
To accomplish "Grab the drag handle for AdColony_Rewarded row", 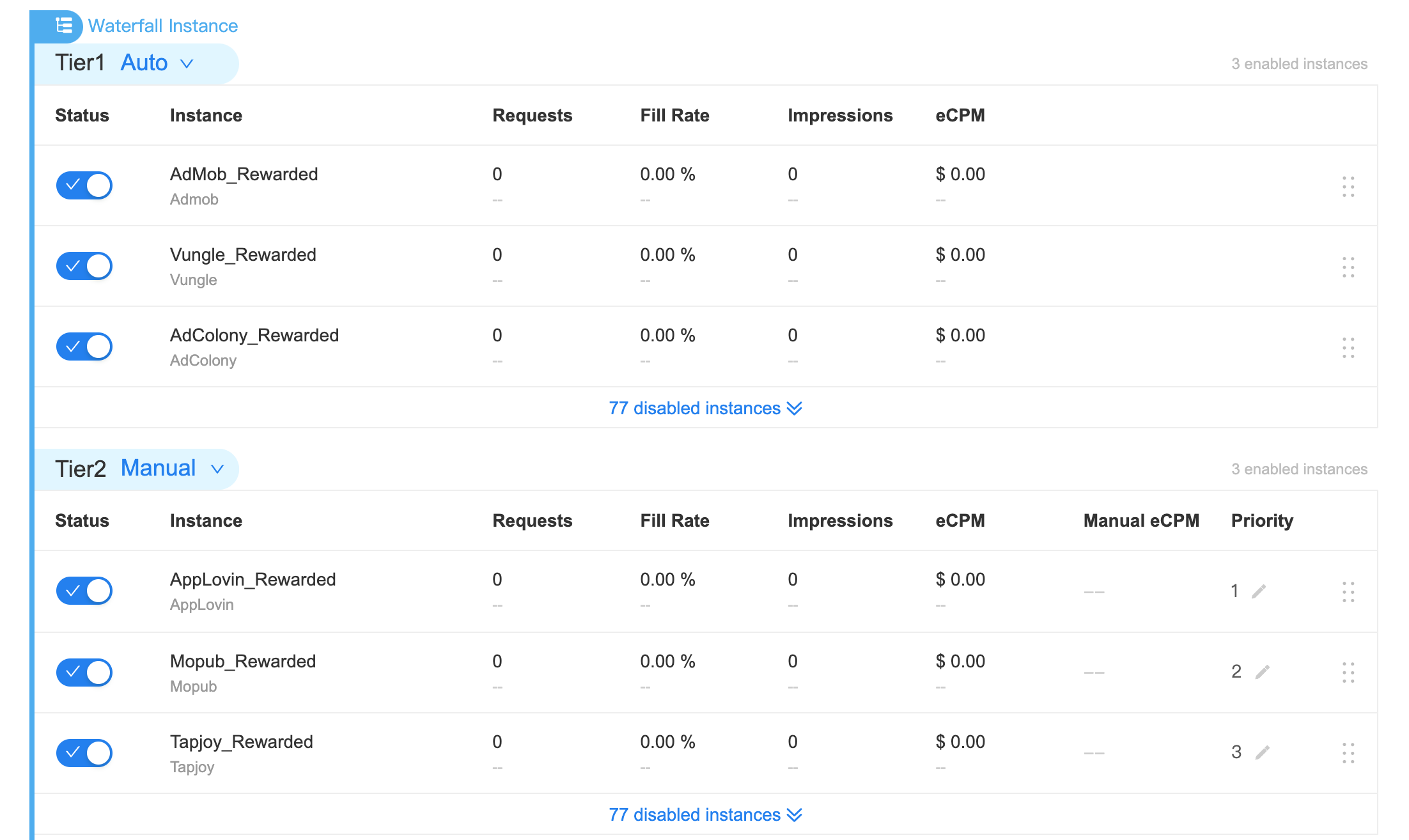I will tap(1348, 348).
